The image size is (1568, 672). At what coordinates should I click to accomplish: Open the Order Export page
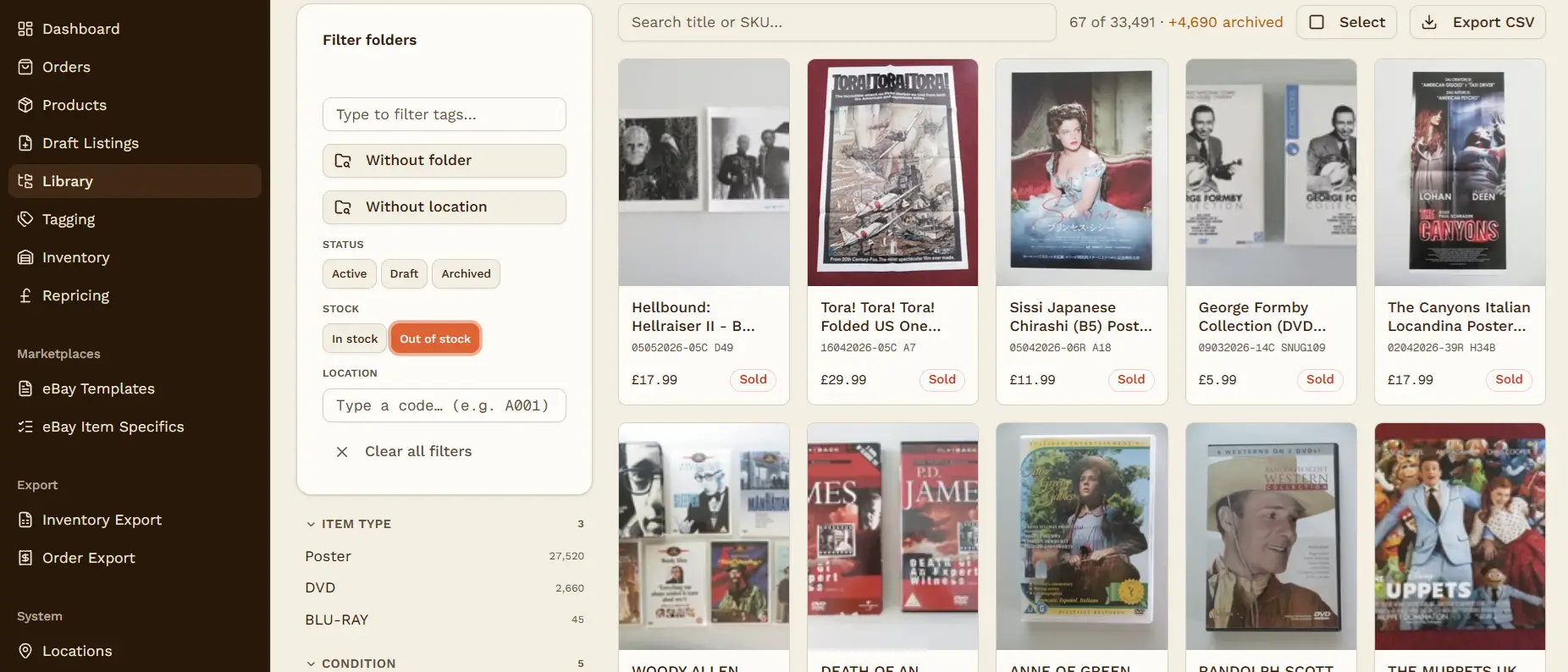135,558
